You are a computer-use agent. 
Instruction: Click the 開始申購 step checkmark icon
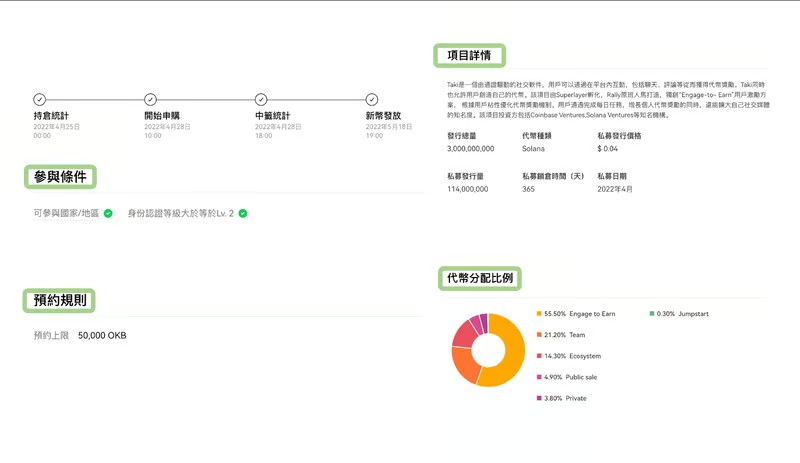[150, 99]
